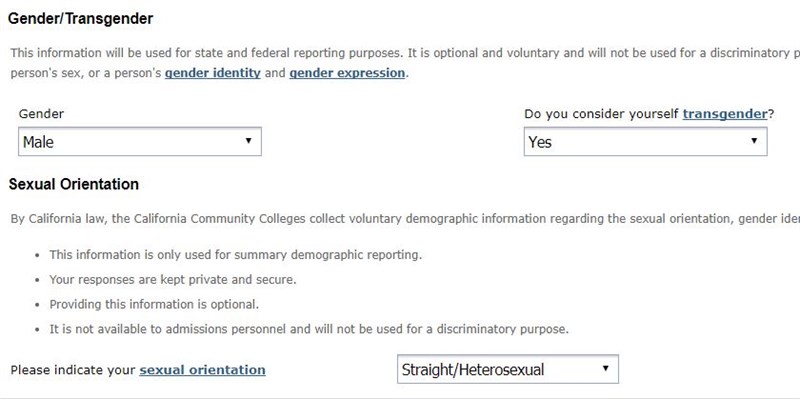Open the Gender dropdown showing Male
The width and height of the screenshot is (800, 399).
(x=140, y=141)
